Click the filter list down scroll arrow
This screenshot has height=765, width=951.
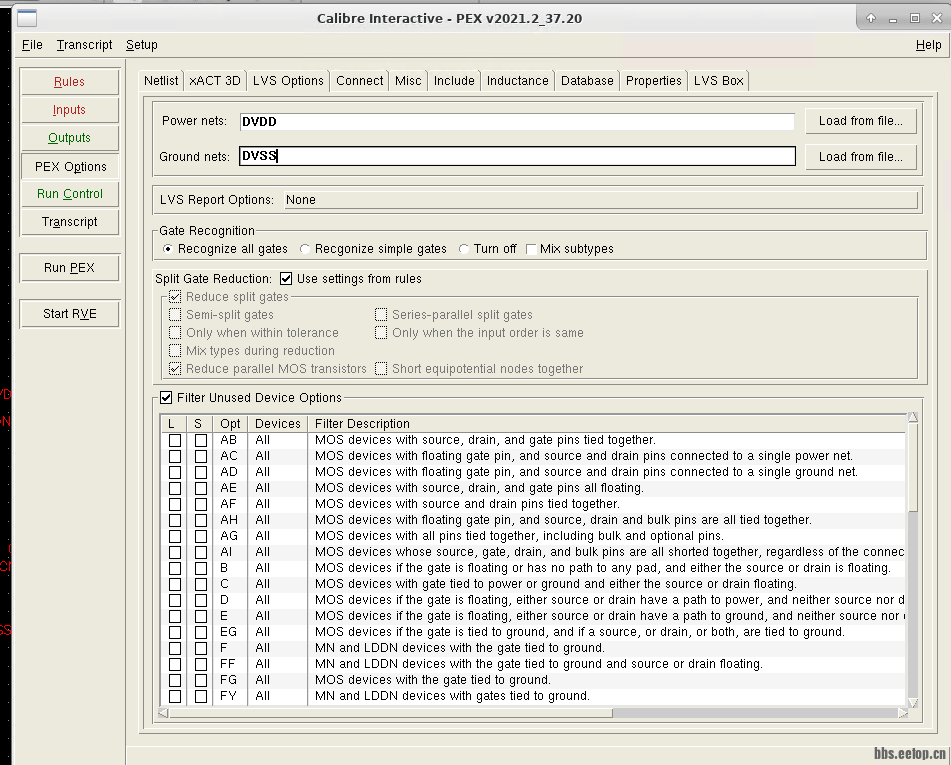click(x=912, y=703)
